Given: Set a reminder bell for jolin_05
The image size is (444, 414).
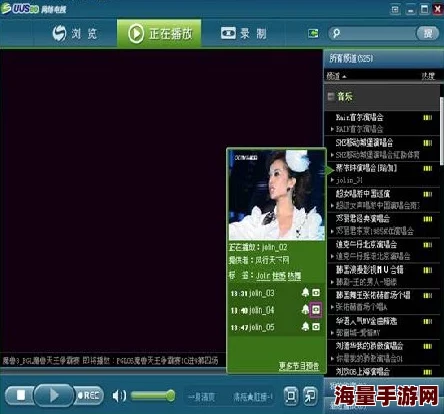Looking at the screenshot, I should [305, 326].
